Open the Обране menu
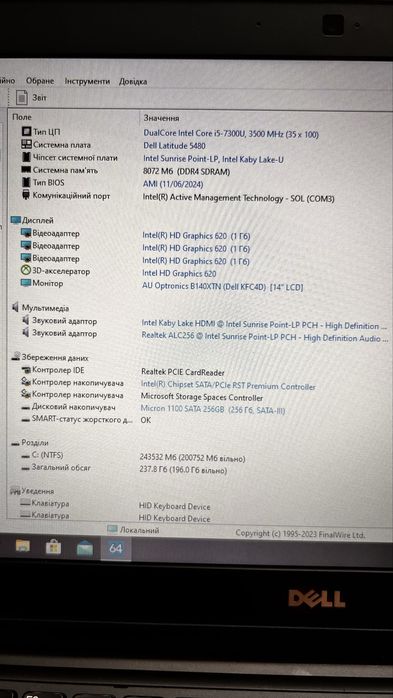The height and width of the screenshot is (698, 393). click(40, 81)
